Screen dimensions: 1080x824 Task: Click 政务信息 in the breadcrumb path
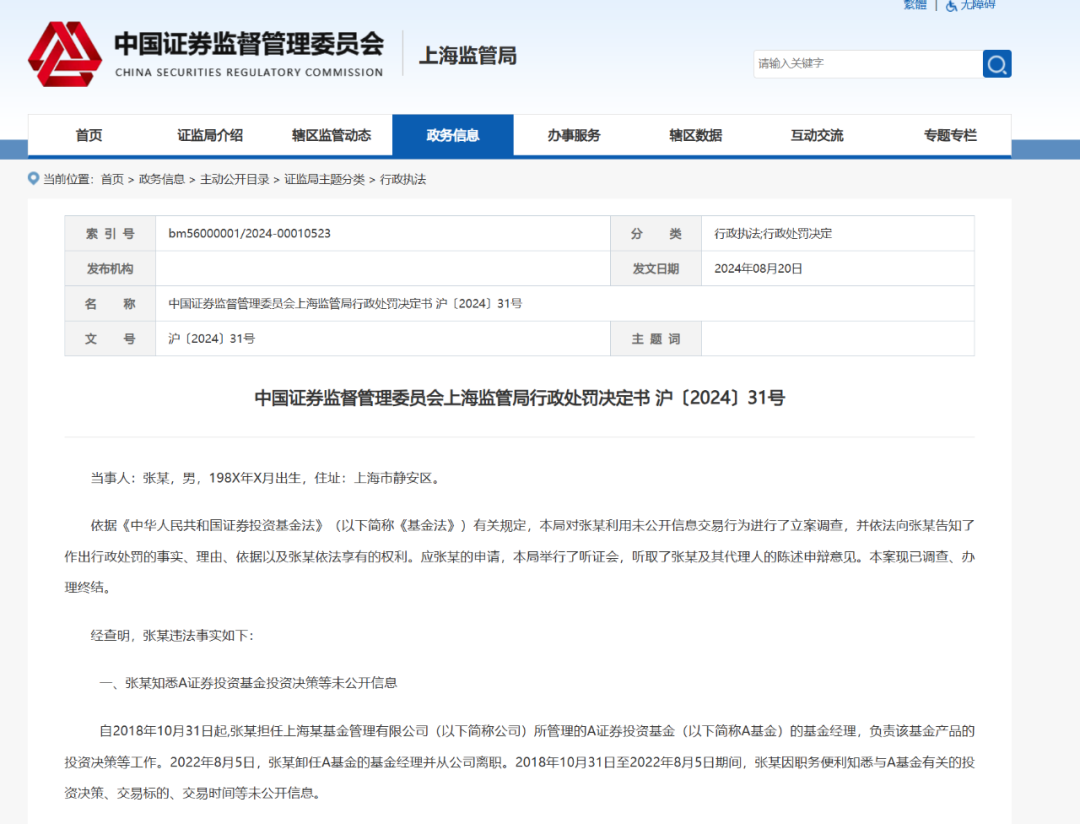coord(162,180)
